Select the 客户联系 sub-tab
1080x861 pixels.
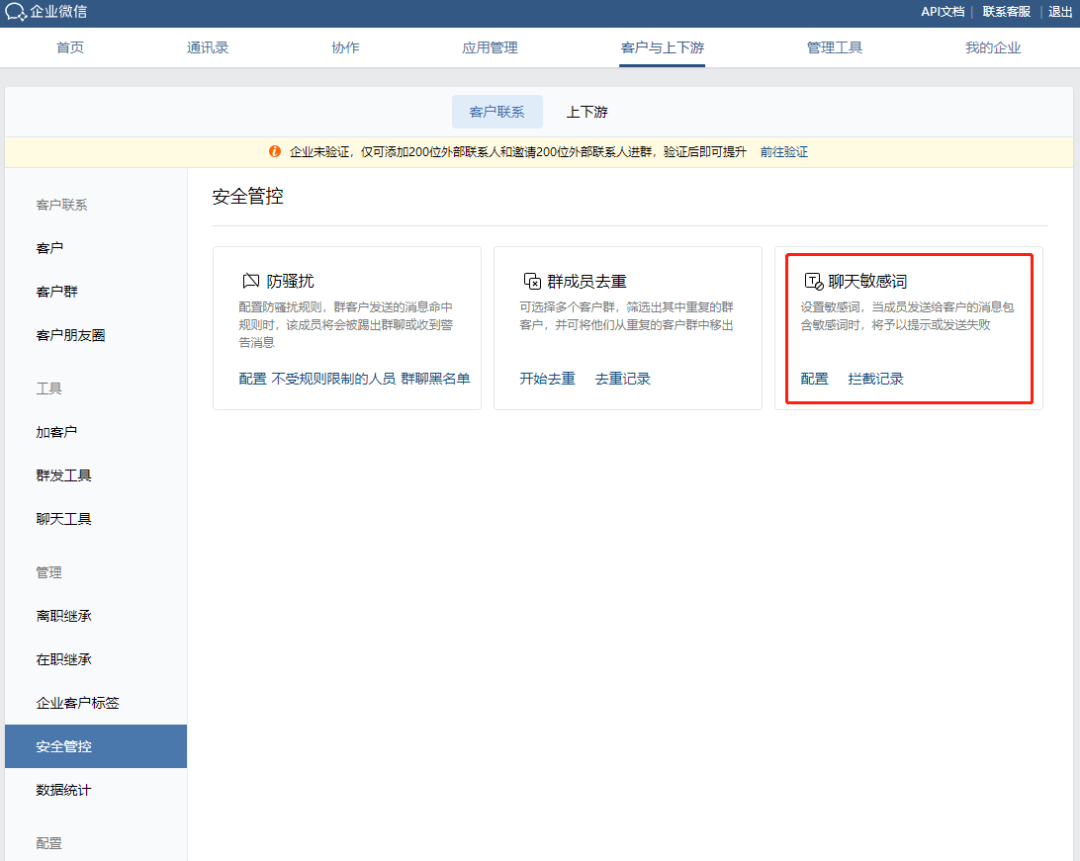pyautogui.click(x=497, y=112)
